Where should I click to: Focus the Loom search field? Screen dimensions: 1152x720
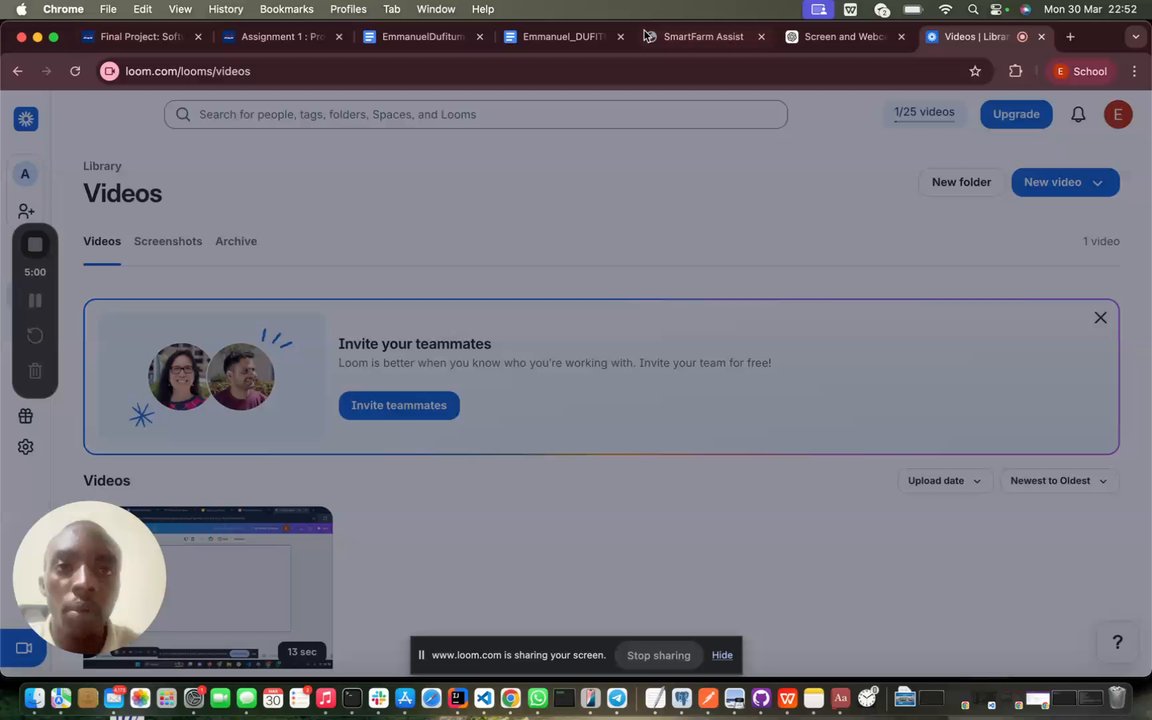(x=475, y=115)
